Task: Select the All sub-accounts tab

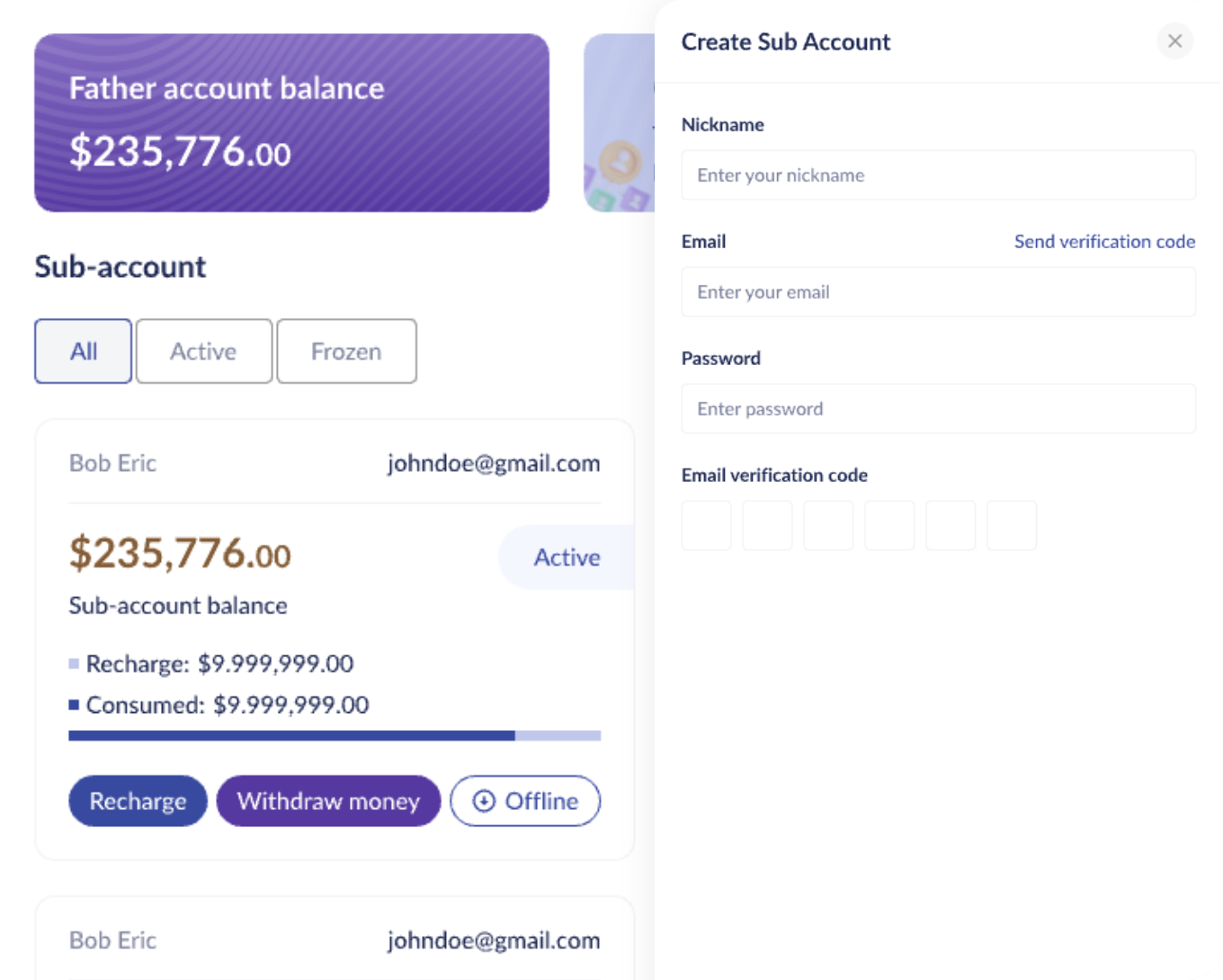Action: point(84,352)
